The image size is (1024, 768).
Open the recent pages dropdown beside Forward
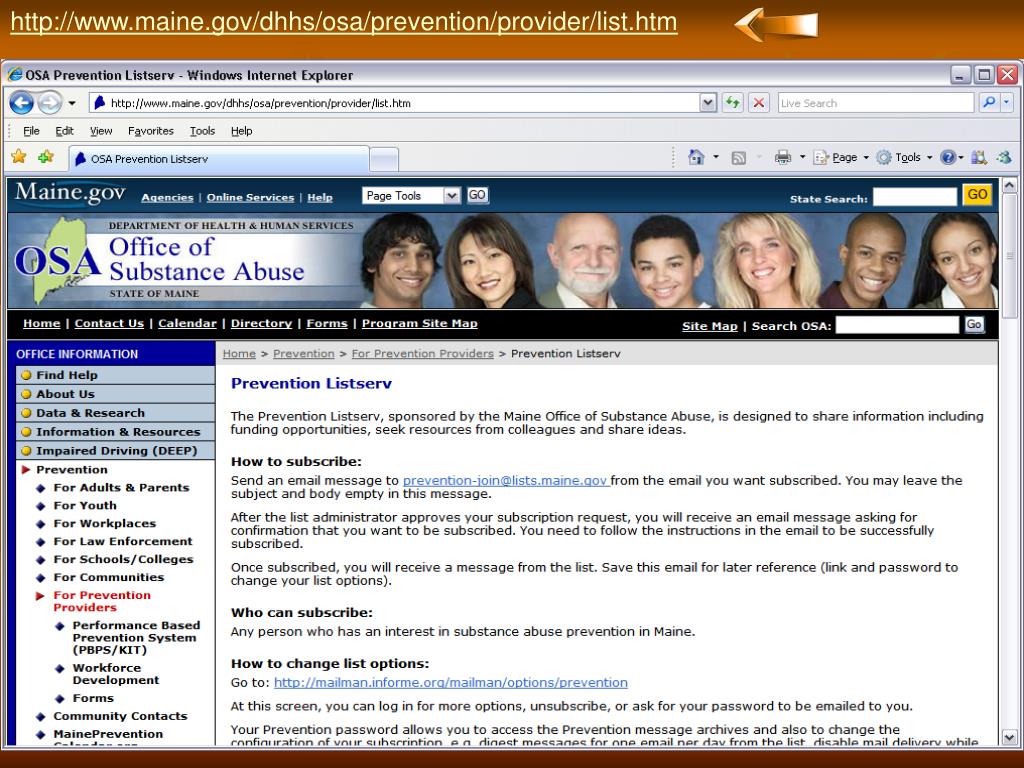72,103
